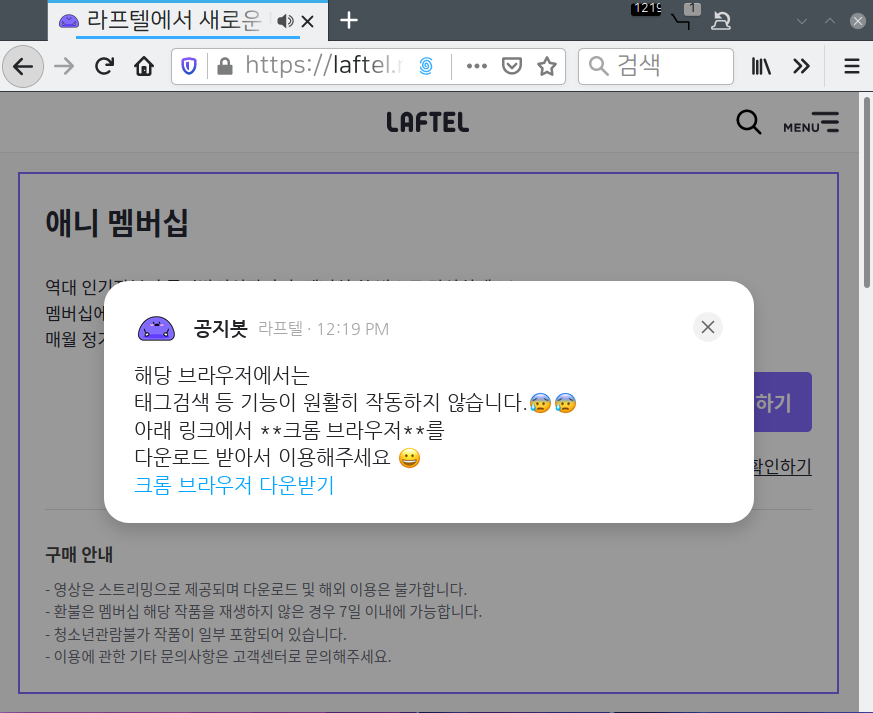This screenshot has height=713, width=873.
Task: Close the Laftel browser tab
Action: pos(307,22)
